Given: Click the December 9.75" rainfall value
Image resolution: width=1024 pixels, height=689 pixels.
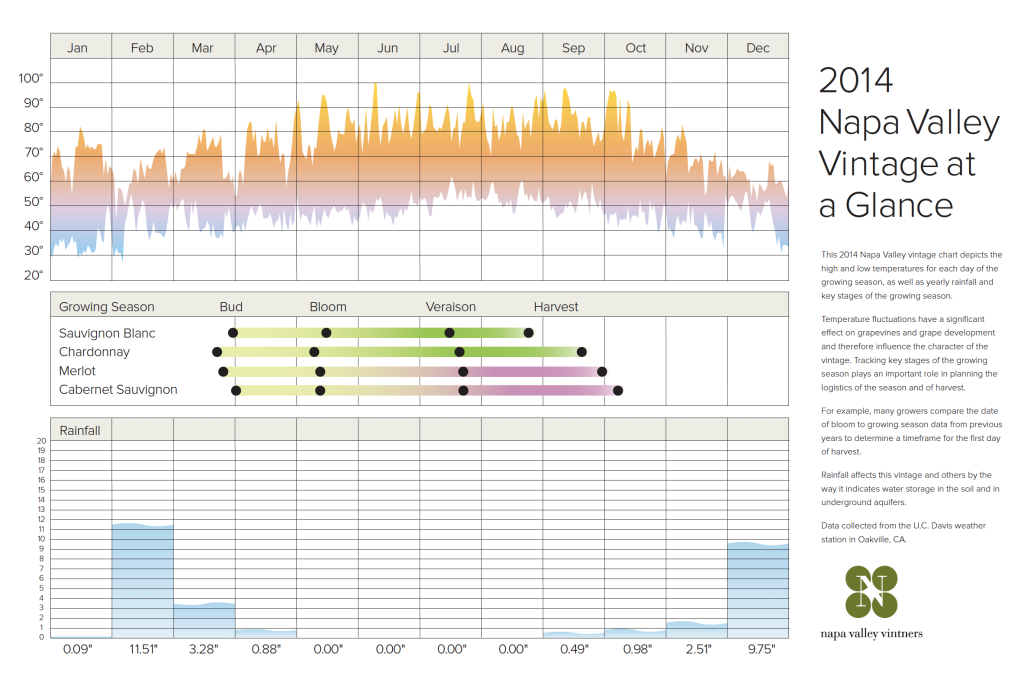Looking at the screenshot, I should pyautogui.click(x=758, y=650).
